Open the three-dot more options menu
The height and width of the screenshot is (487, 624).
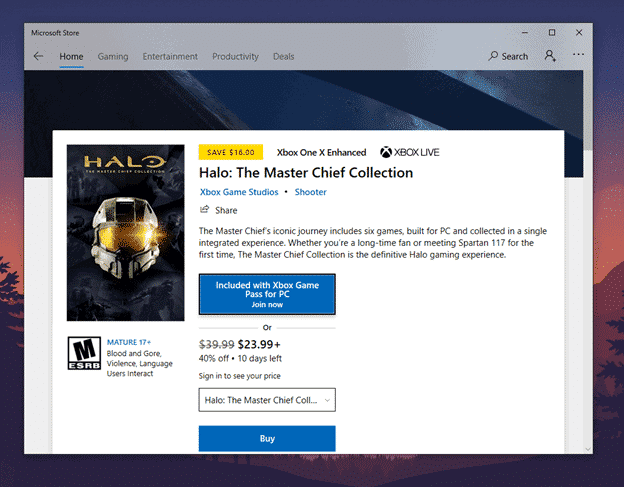tap(578, 55)
